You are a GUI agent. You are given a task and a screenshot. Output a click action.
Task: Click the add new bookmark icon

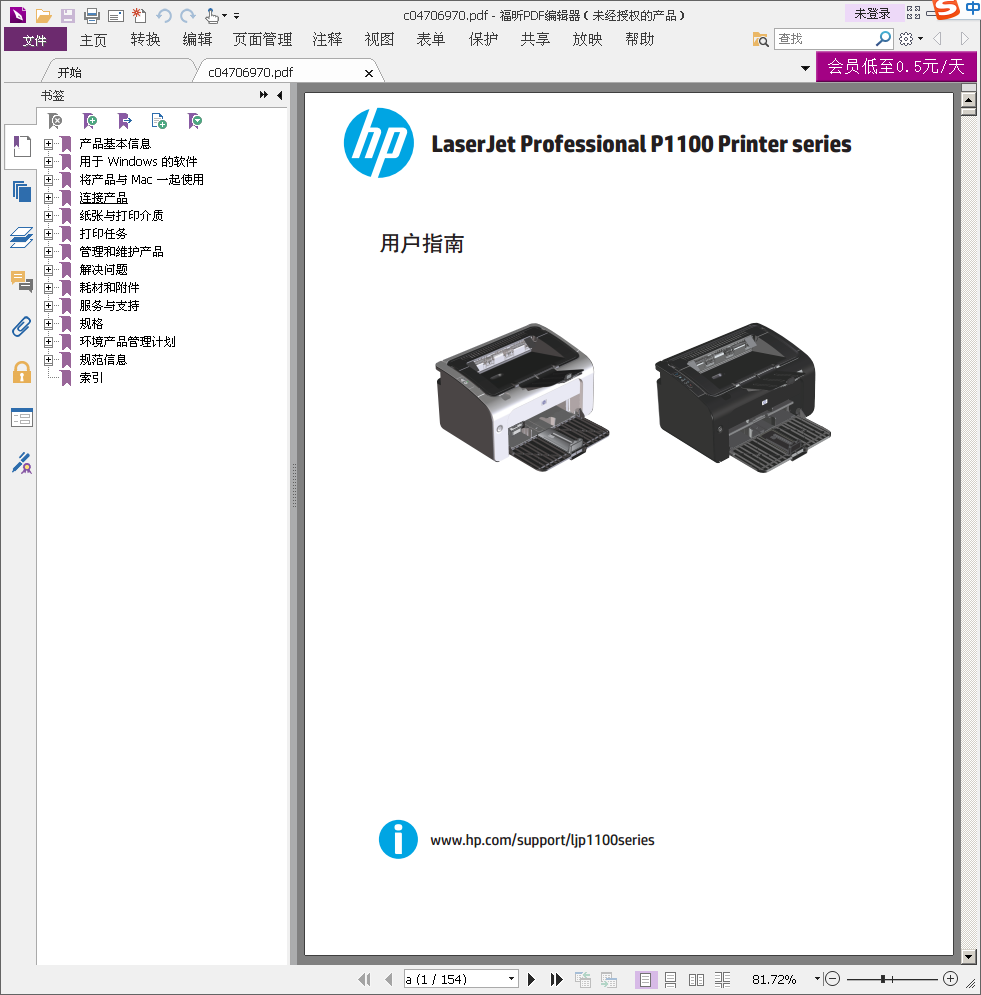[x=90, y=121]
